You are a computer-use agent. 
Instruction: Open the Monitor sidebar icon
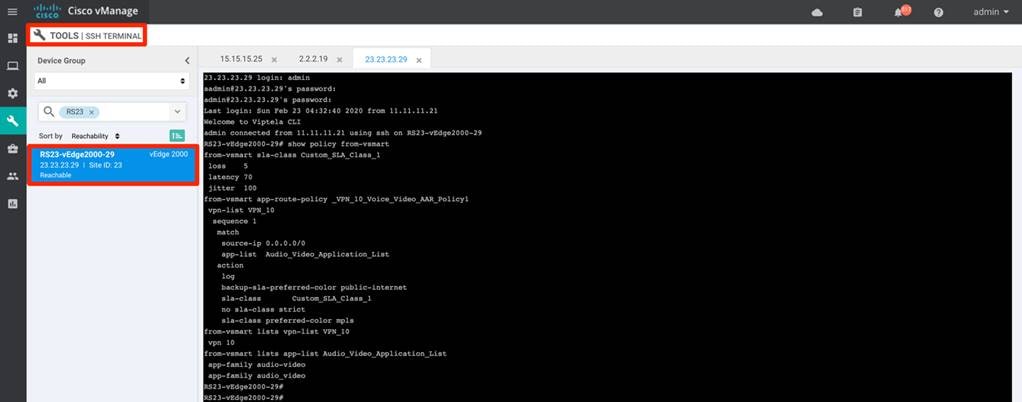tap(12, 66)
